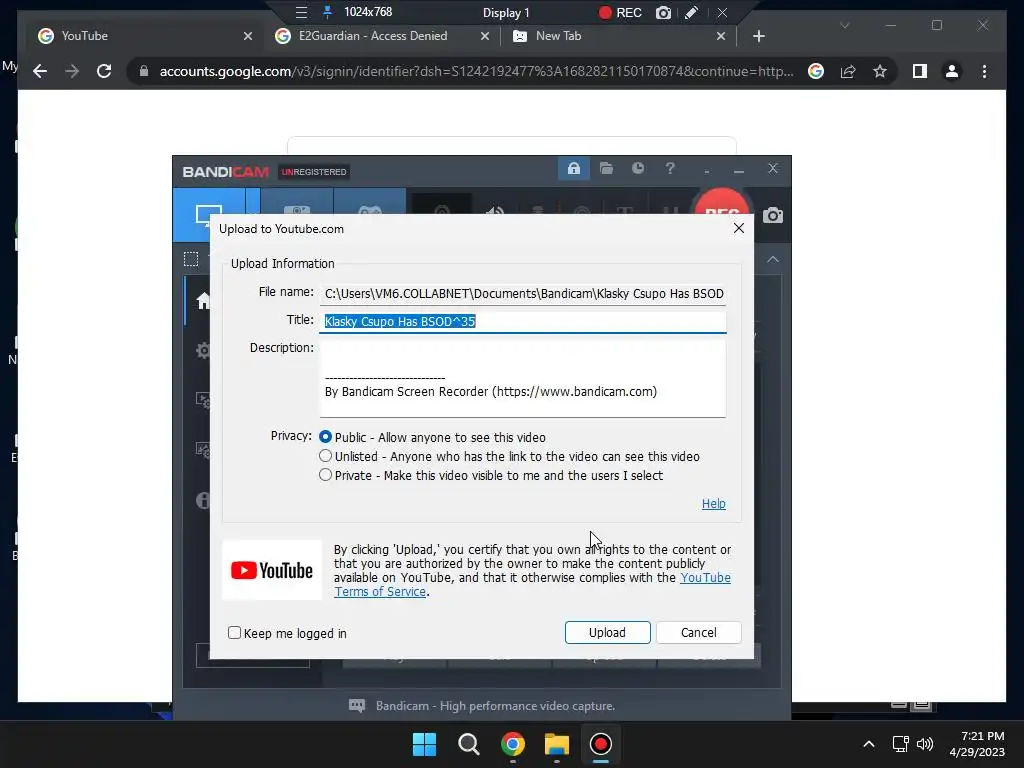Click Bandicam screenshot camera icon
This screenshot has height=768, width=1024.
(x=773, y=216)
